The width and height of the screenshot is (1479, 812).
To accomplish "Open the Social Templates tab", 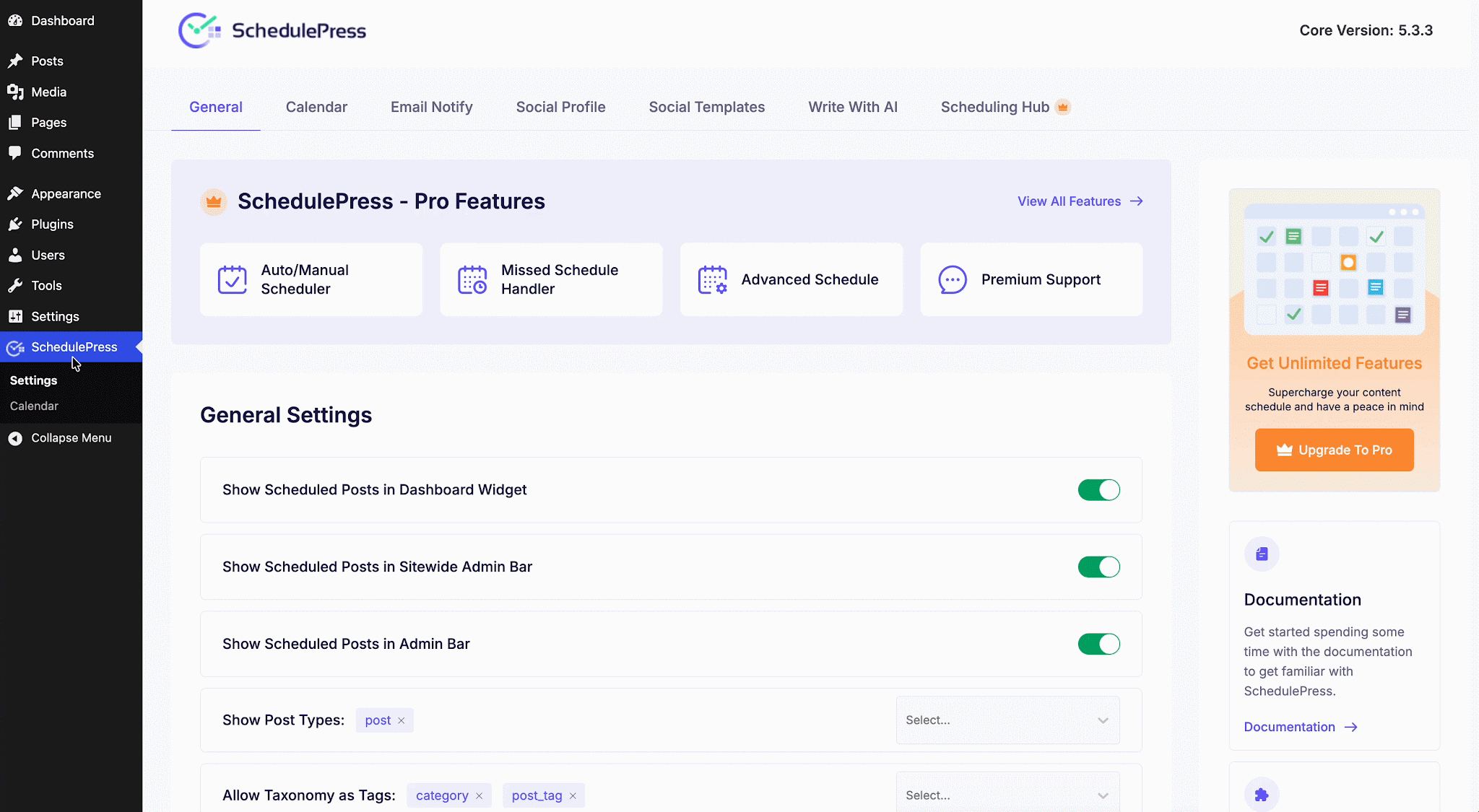I will point(707,107).
